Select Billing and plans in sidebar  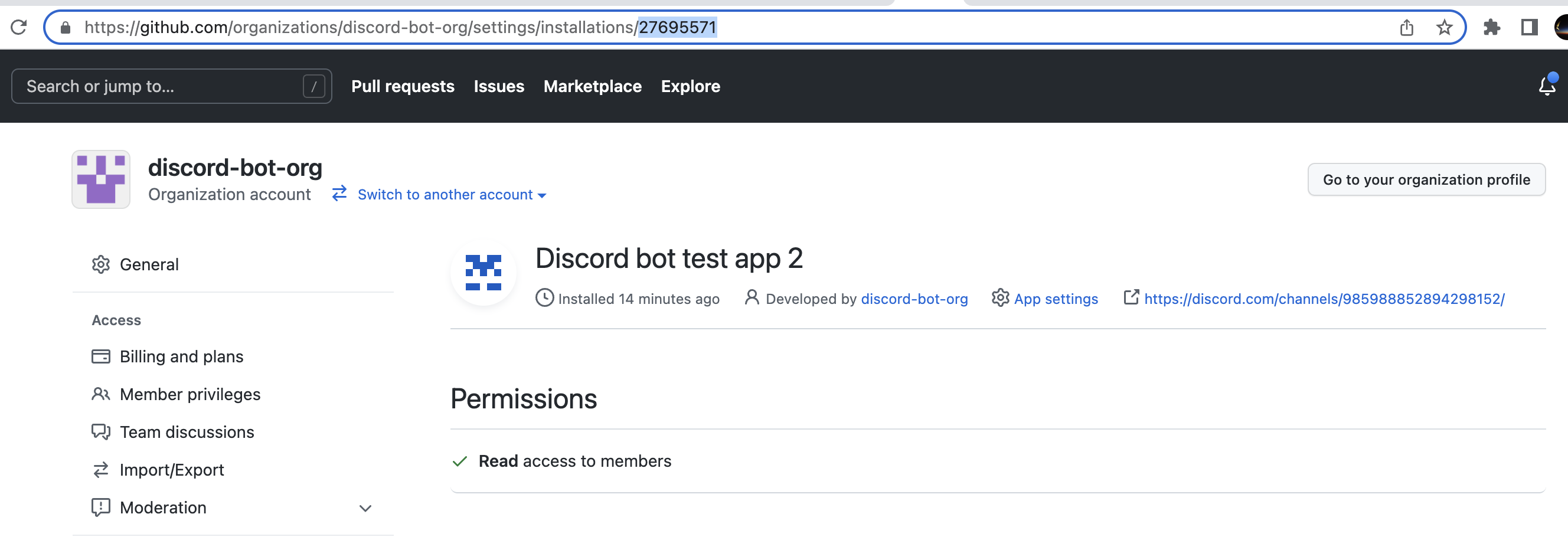tap(181, 356)
